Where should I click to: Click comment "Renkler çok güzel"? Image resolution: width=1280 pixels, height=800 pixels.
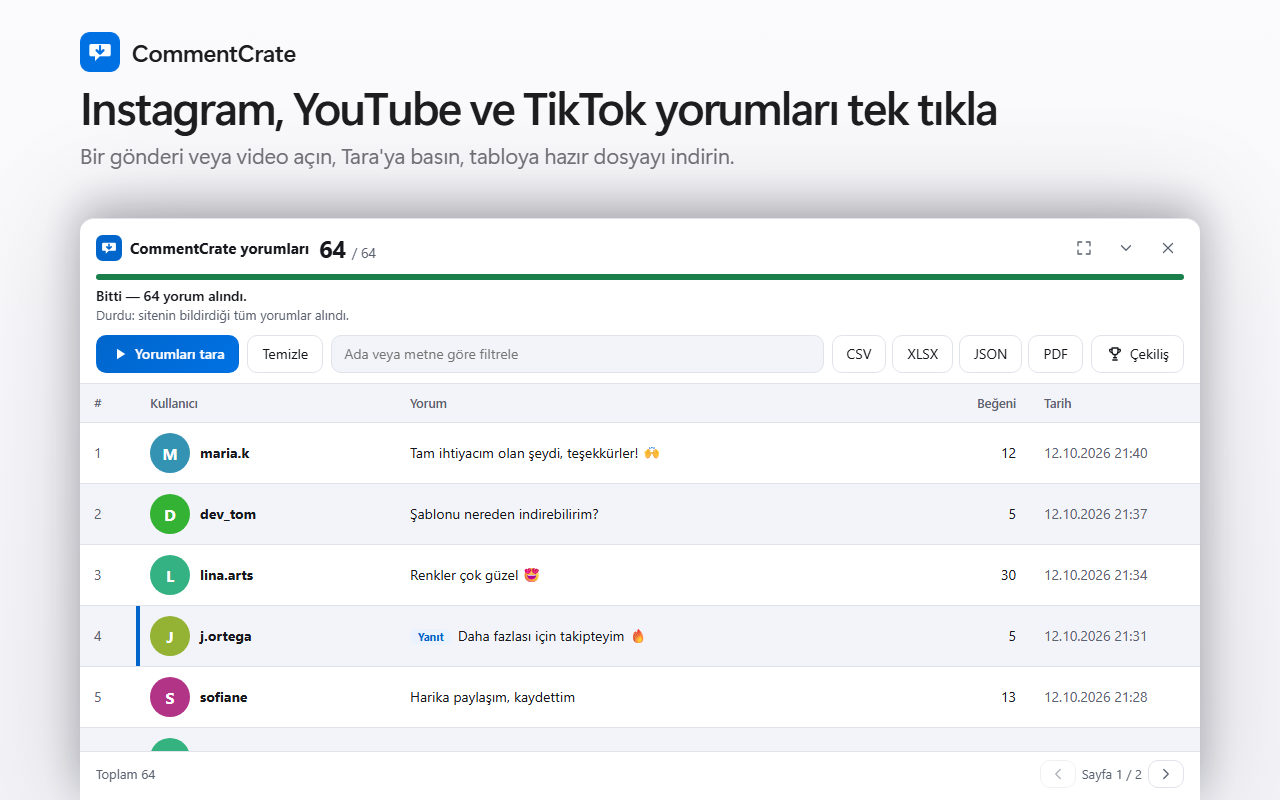tap(475, 575)
